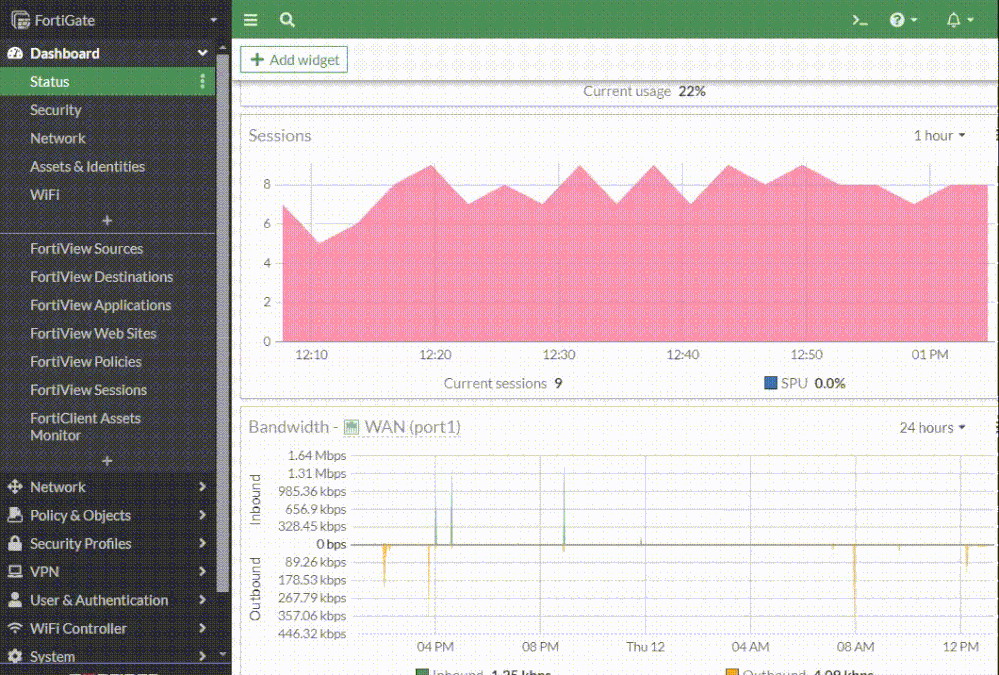Expand the Network section chevron
The image size is (999, 675).
(x=203, y=487)
